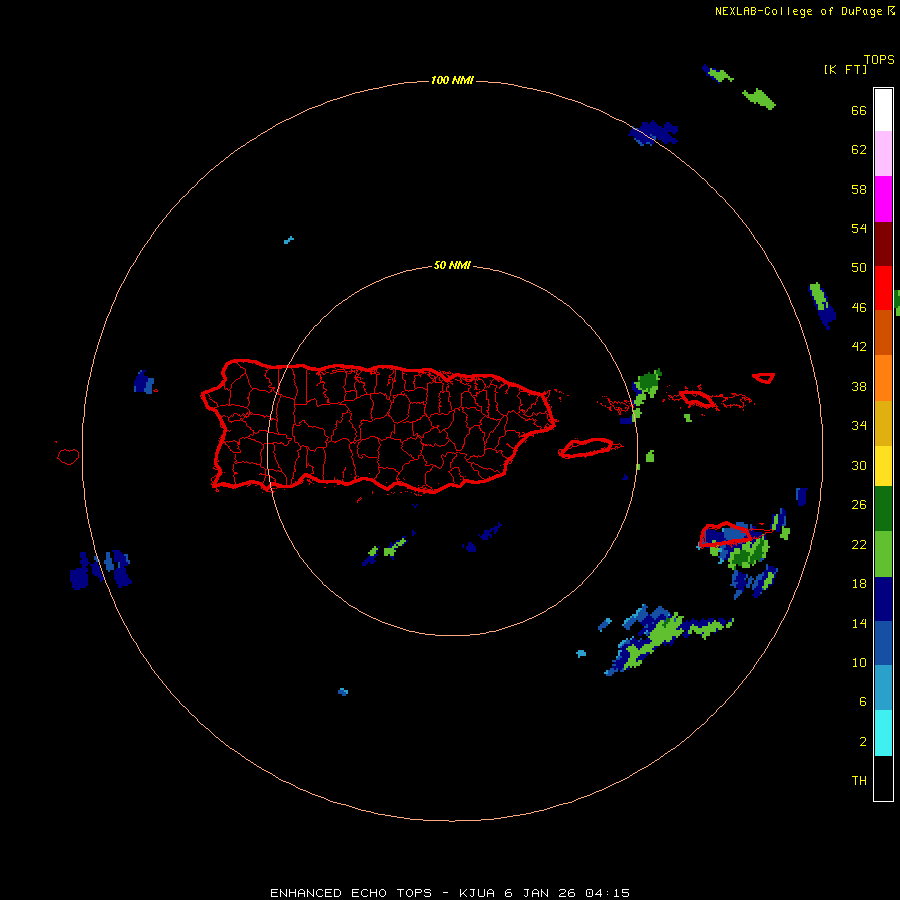Viewport: 900px width, 900px height.
Task: Click the bright red legend swatch
Action: click(x=883, y=288)
